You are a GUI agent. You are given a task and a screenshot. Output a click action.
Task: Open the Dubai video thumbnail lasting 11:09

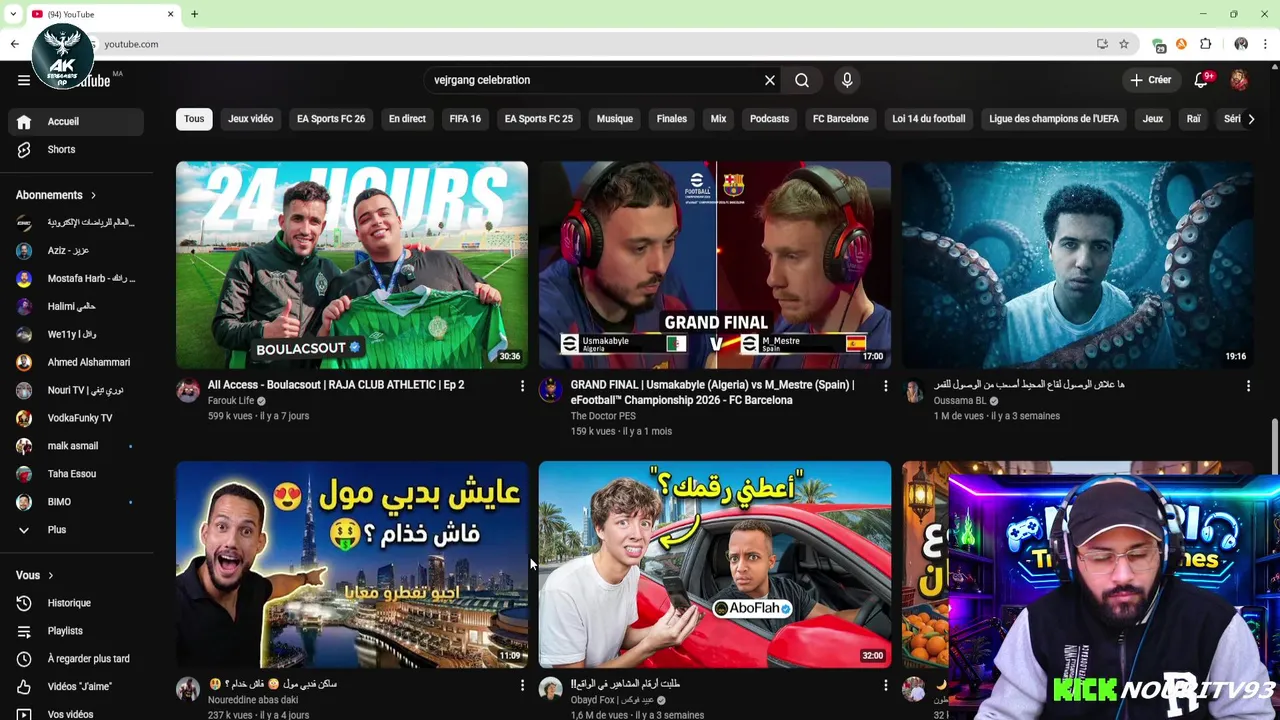coord(352,564)
